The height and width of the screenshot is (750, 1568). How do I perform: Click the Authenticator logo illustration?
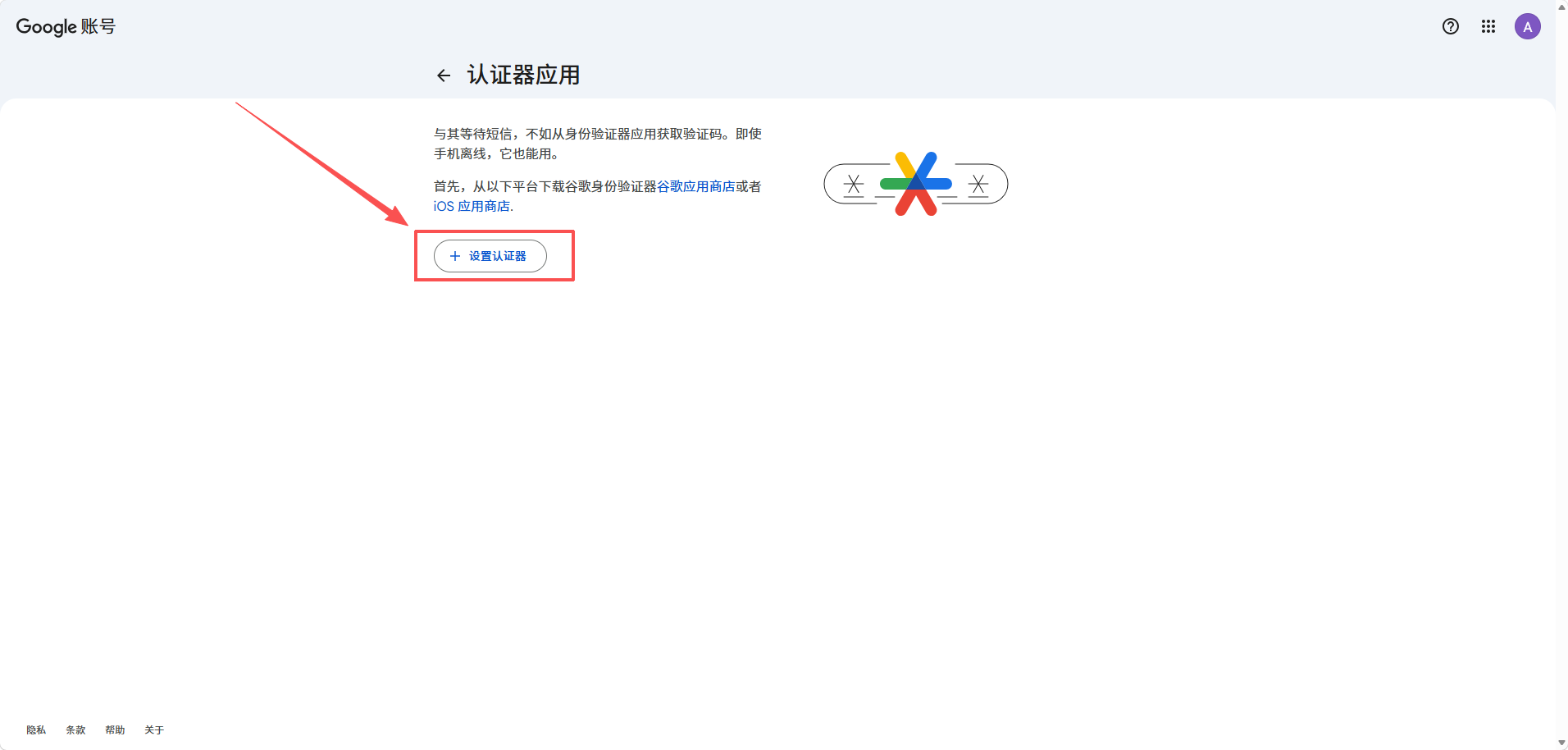point(915,184)
